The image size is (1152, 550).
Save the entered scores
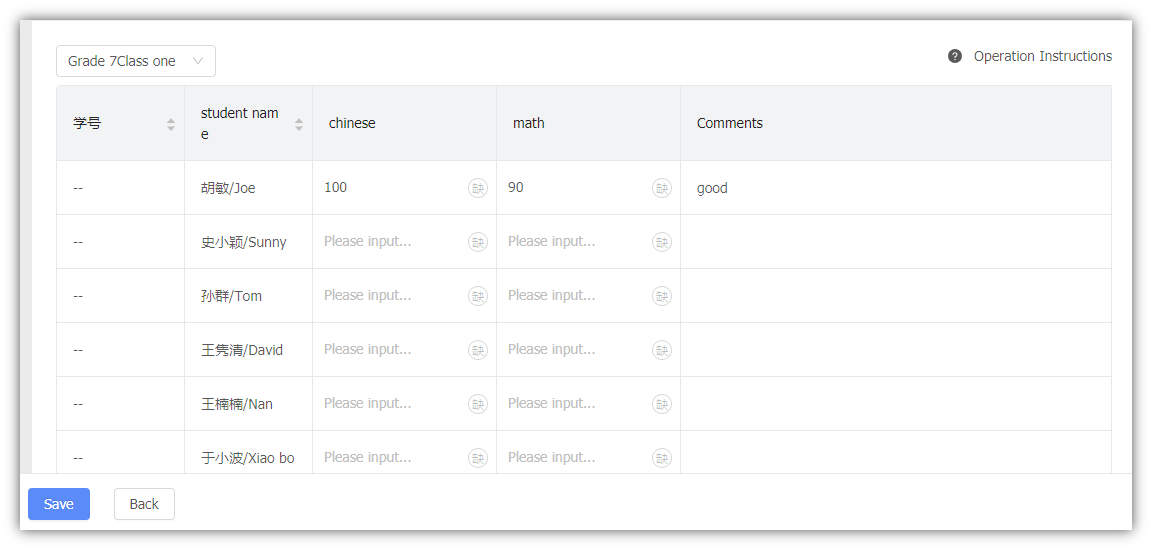(59, 504)
